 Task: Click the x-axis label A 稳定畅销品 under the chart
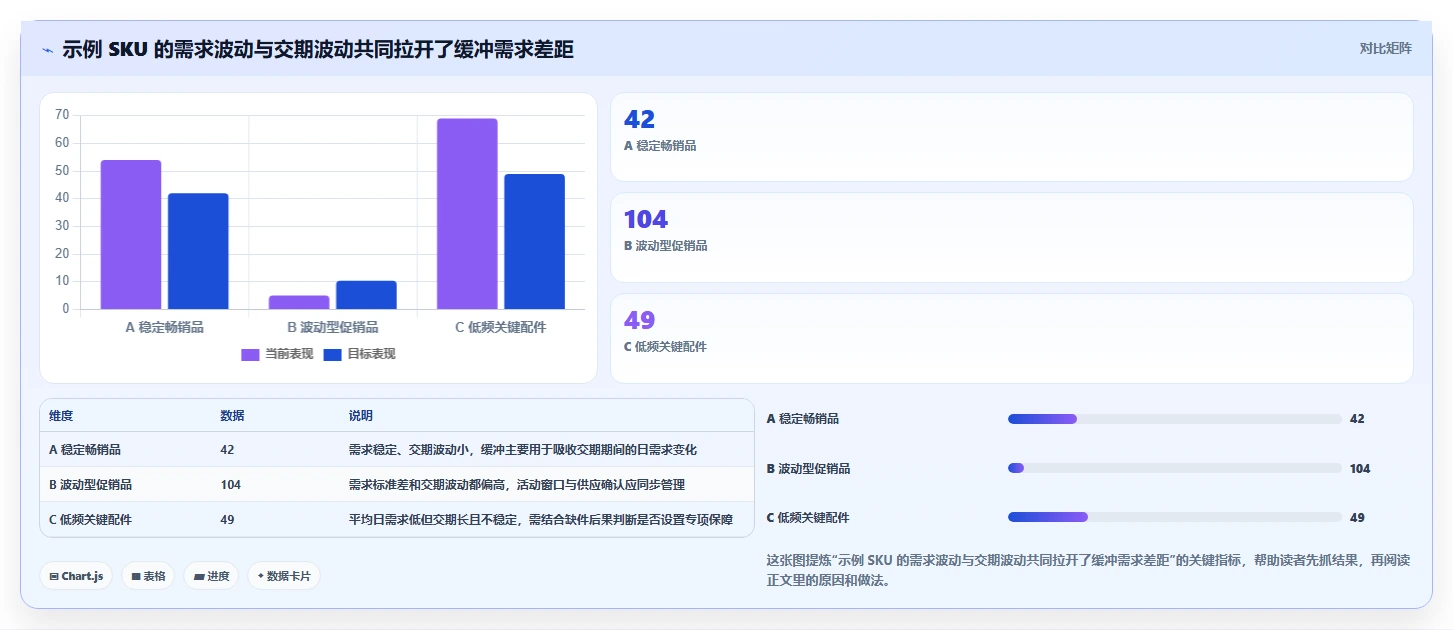coord(165,327)
